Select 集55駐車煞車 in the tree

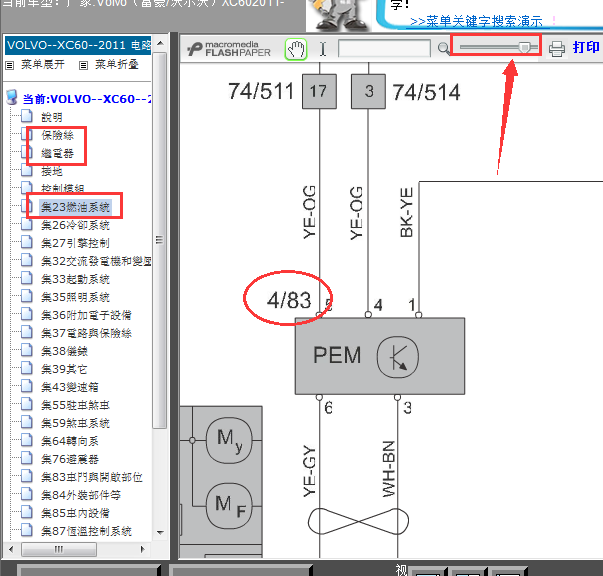(x=75, y=405)
